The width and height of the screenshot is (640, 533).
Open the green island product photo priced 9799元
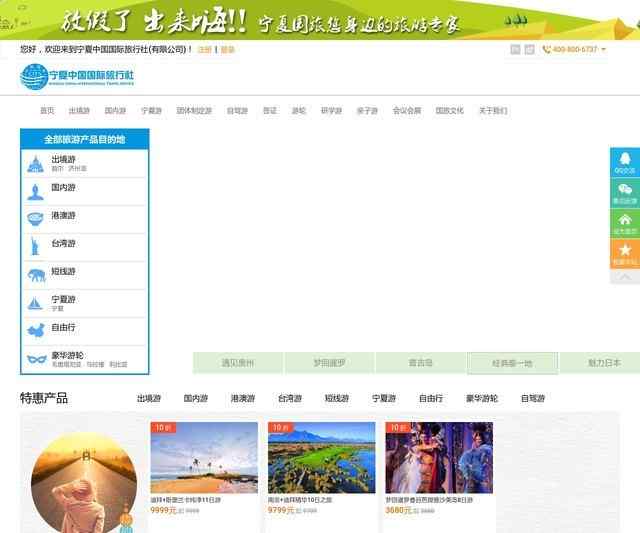pyautogui.click(x=322, y=458)
